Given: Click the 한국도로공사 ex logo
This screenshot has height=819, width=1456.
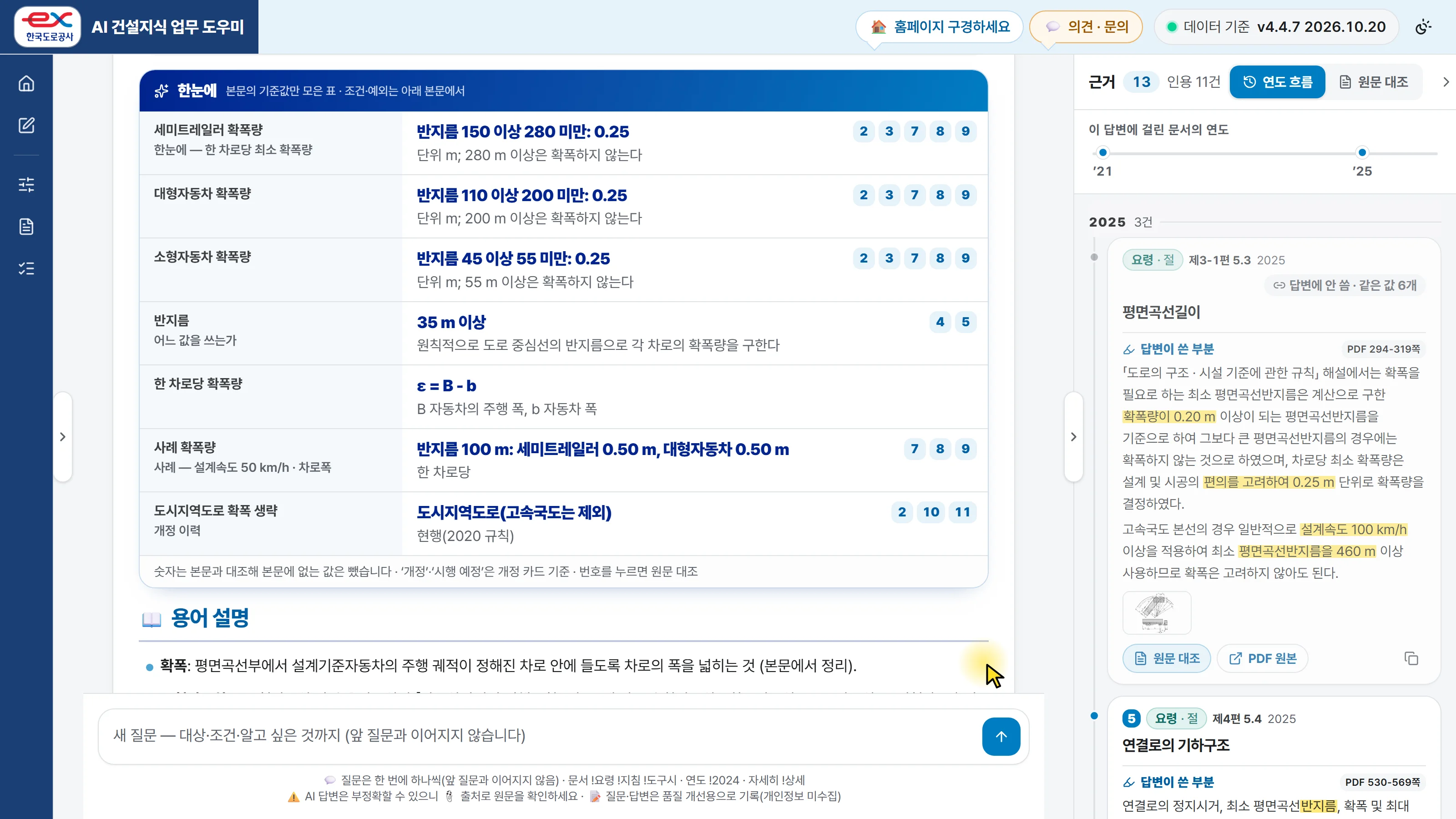Looking at the screenshot, I should [47, 26].
